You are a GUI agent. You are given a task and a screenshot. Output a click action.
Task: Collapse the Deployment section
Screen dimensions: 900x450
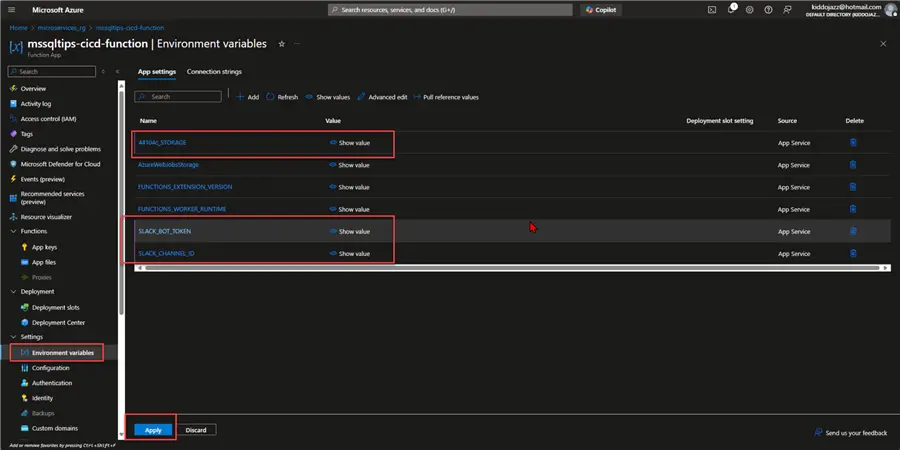tap(13, 292)
